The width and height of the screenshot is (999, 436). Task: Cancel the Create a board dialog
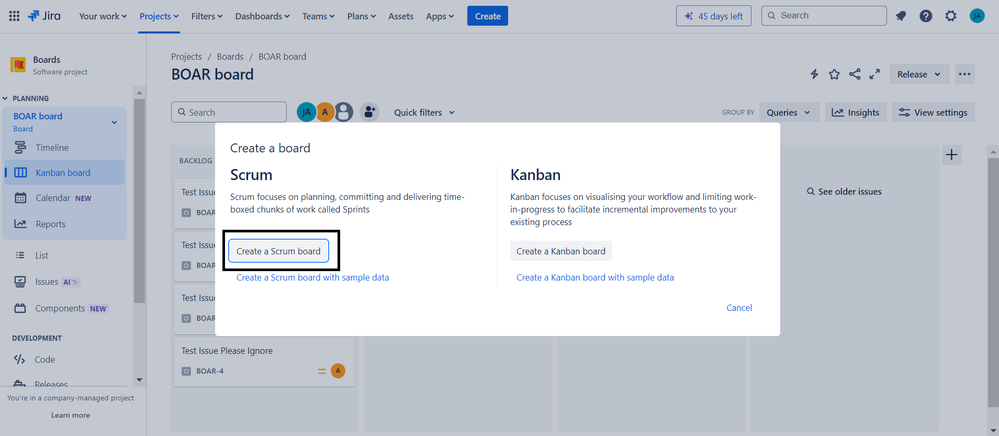[739, 308]
